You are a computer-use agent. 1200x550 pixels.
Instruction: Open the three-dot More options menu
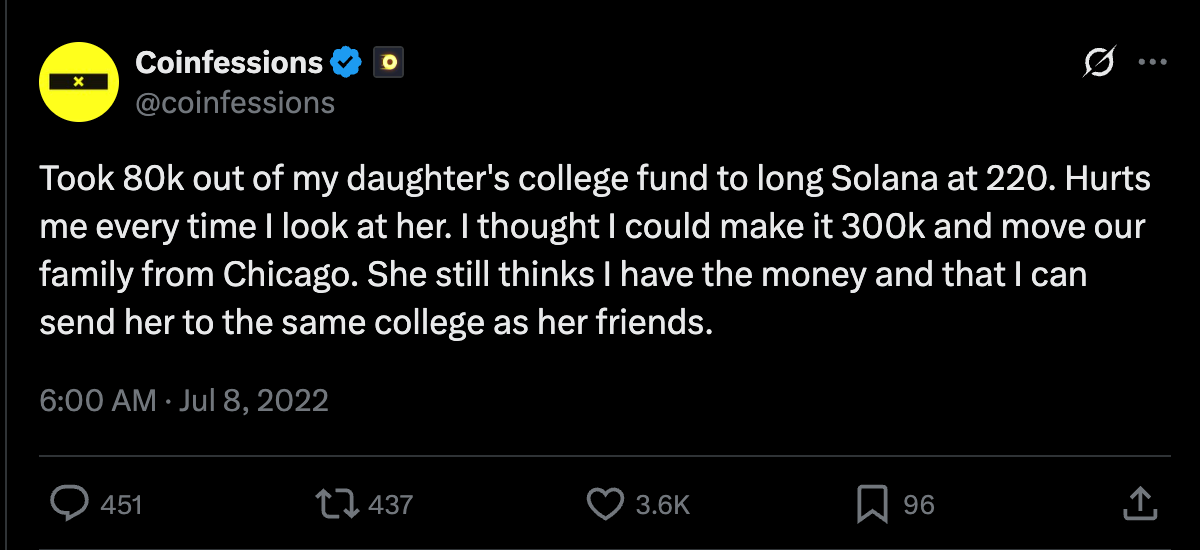coord(1153,63)
